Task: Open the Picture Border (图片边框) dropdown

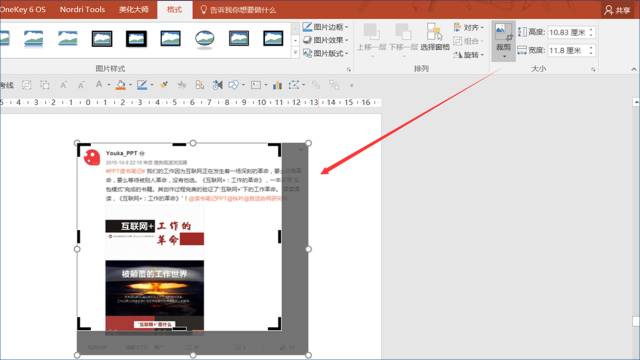Action: point(325,27)
